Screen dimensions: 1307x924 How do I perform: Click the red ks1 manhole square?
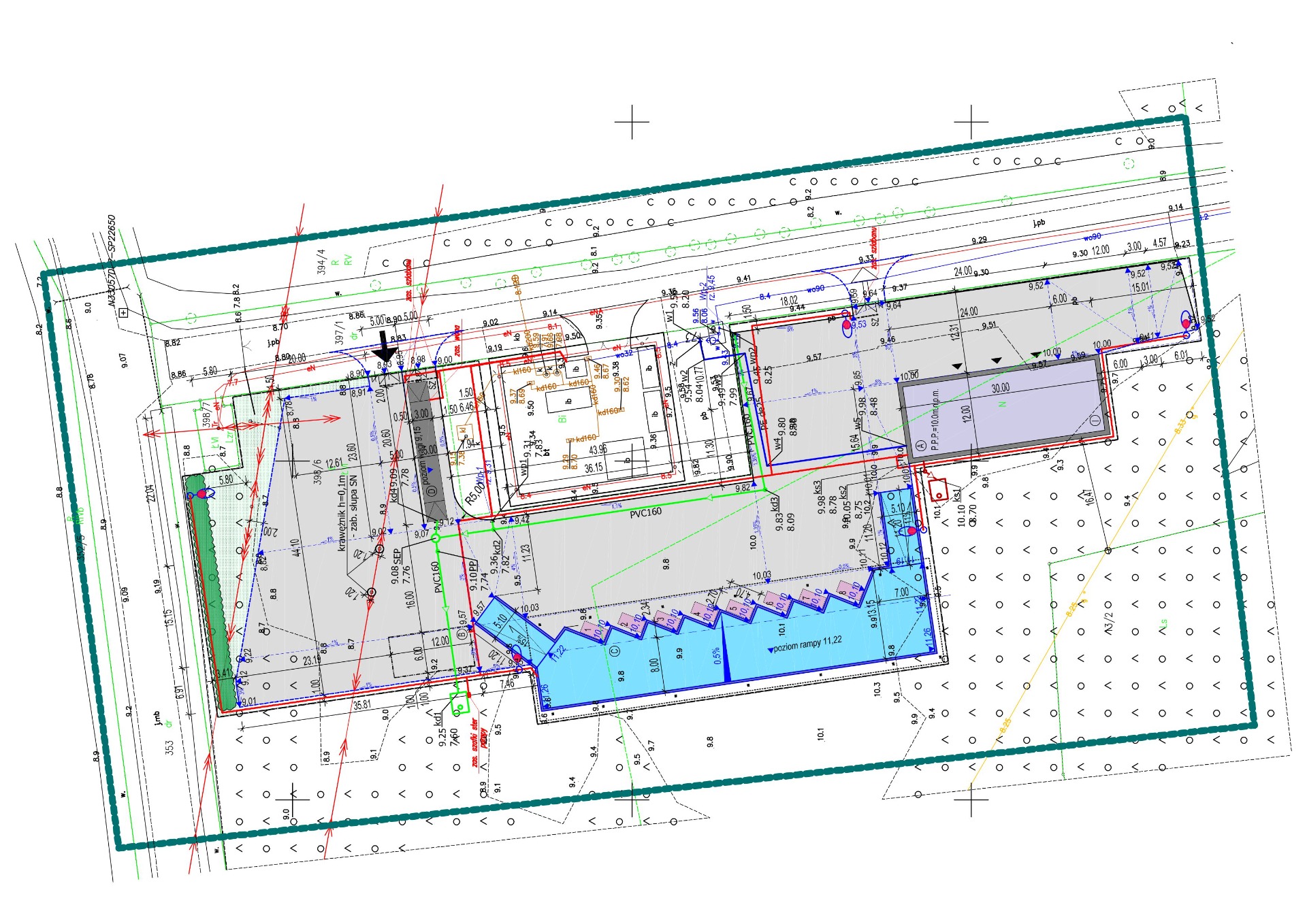tap(938, 489)
